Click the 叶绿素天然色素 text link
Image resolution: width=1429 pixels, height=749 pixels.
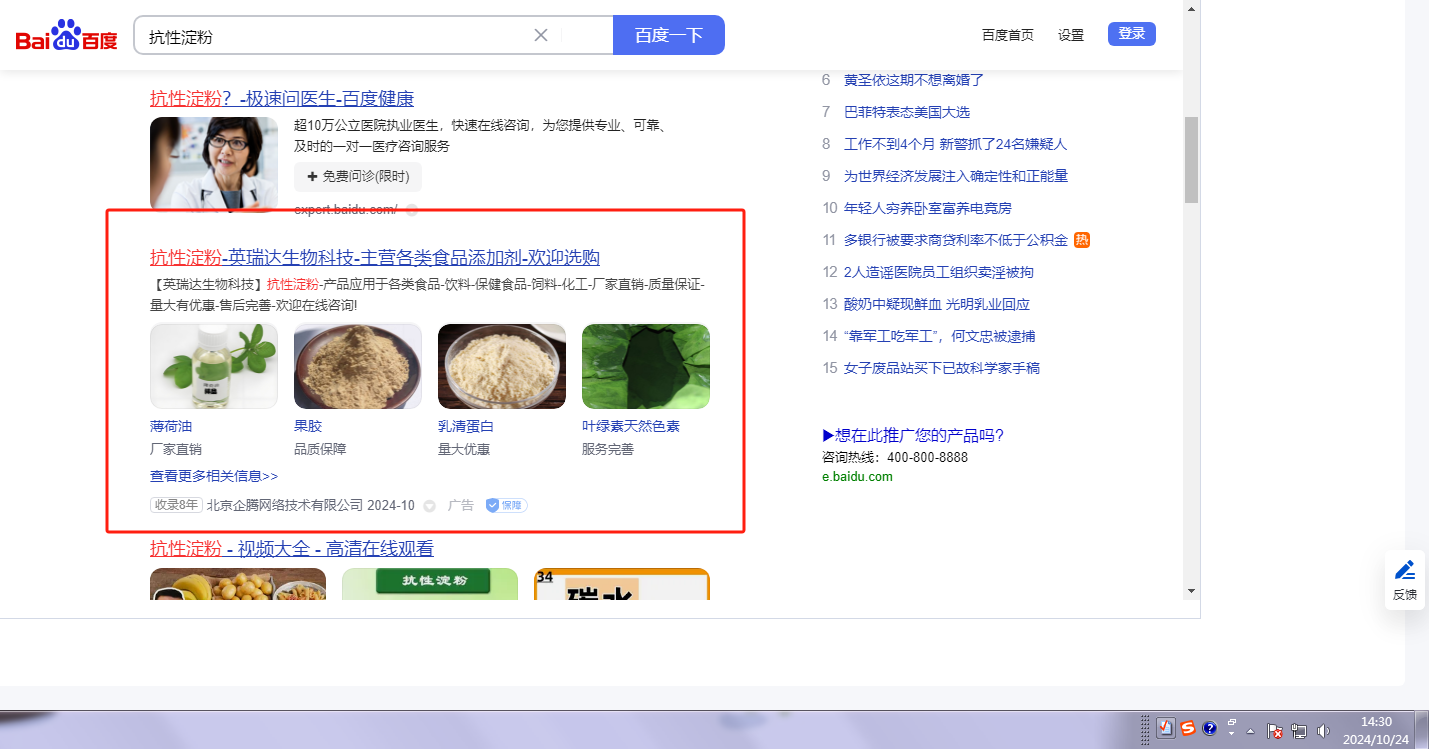(631, 426)
